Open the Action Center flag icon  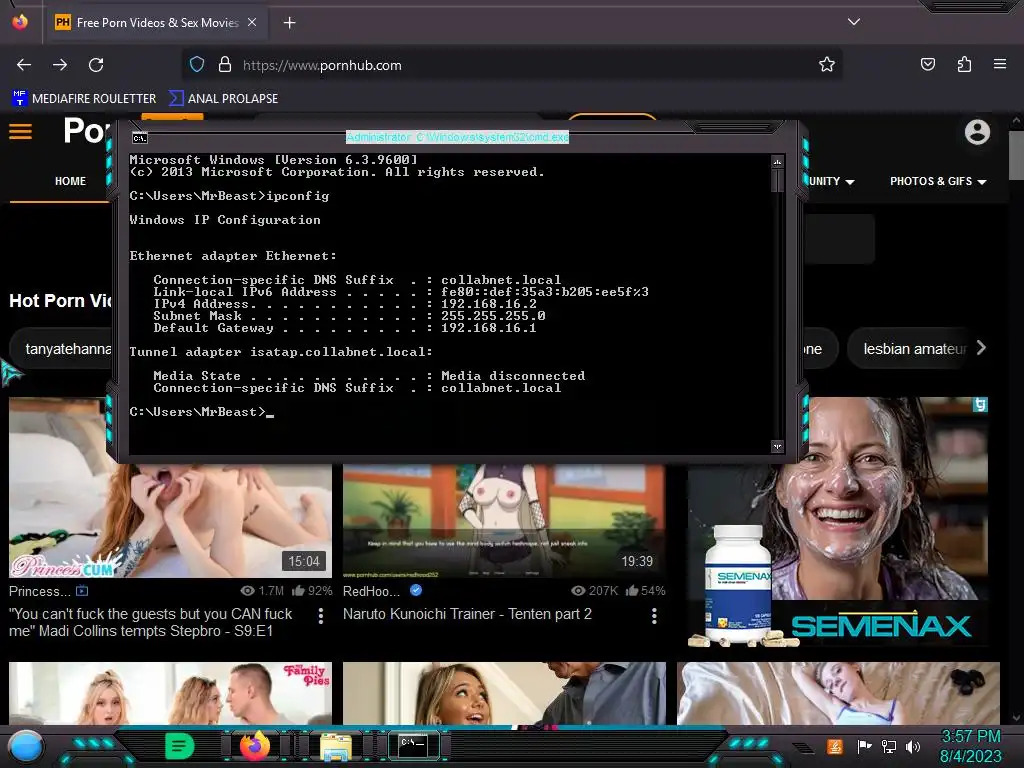pyautogui.click(x=865, y=746)
